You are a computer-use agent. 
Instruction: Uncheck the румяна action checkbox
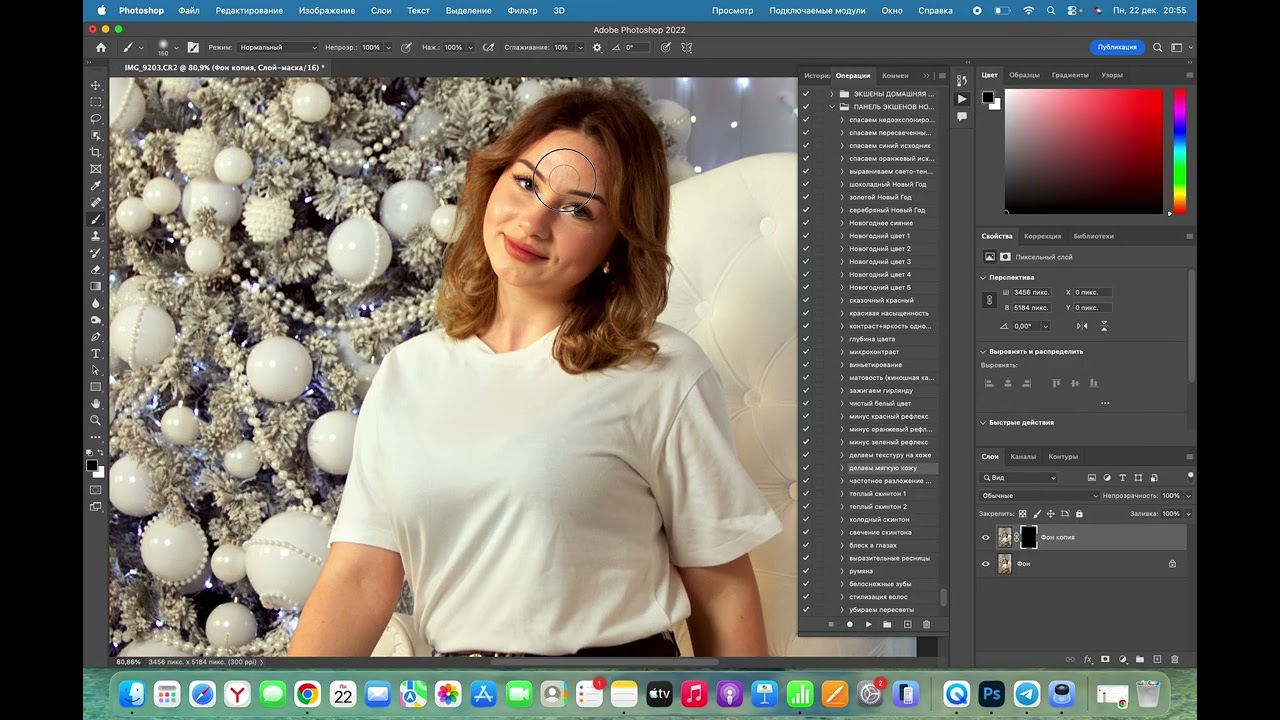[x=806, y=571]
